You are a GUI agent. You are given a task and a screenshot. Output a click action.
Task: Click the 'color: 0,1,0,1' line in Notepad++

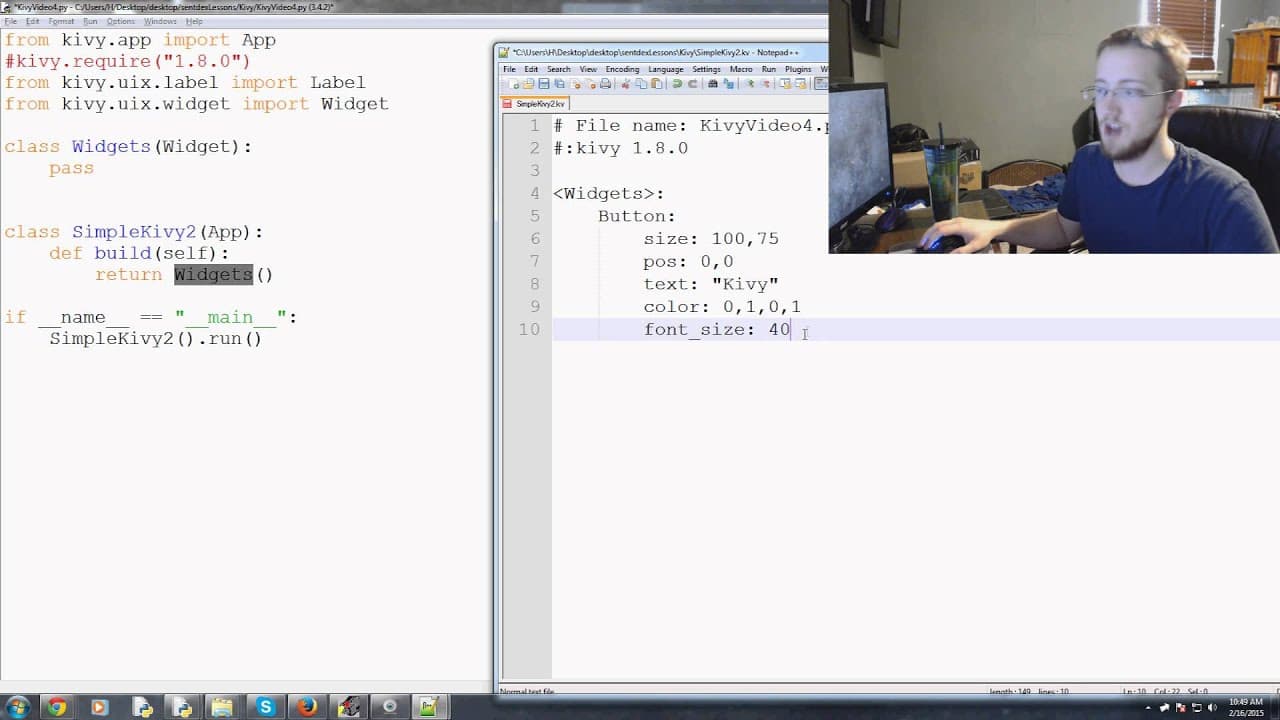coord(722,307)
